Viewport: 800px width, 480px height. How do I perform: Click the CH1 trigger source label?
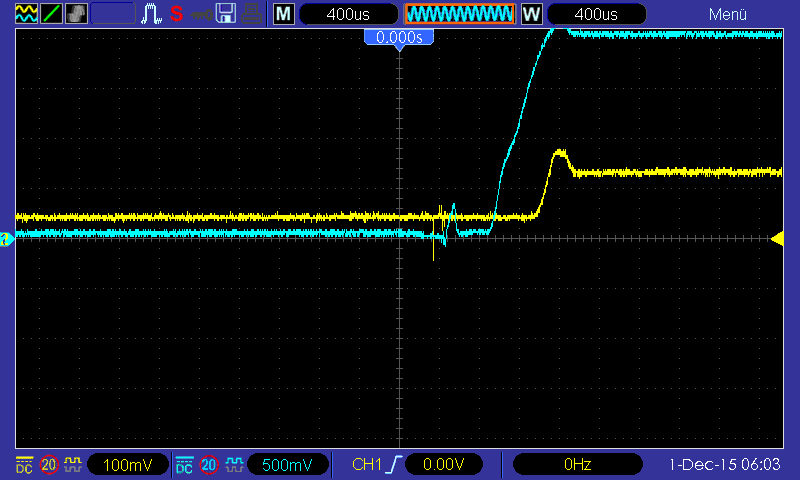pos(366,465)
